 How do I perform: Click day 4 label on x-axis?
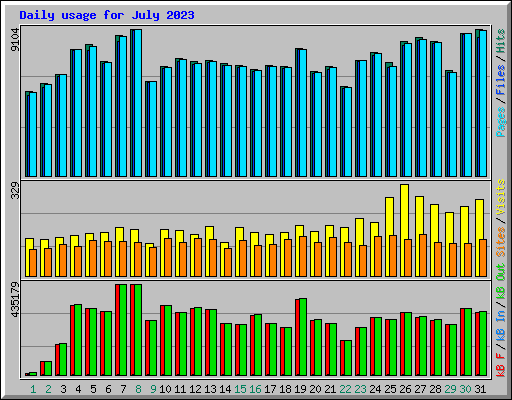(78, 389)
